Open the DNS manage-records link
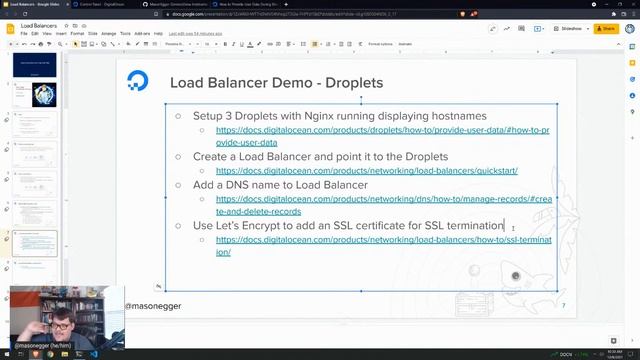This screenshot has width=640, height=360. (x=384, y=205)
